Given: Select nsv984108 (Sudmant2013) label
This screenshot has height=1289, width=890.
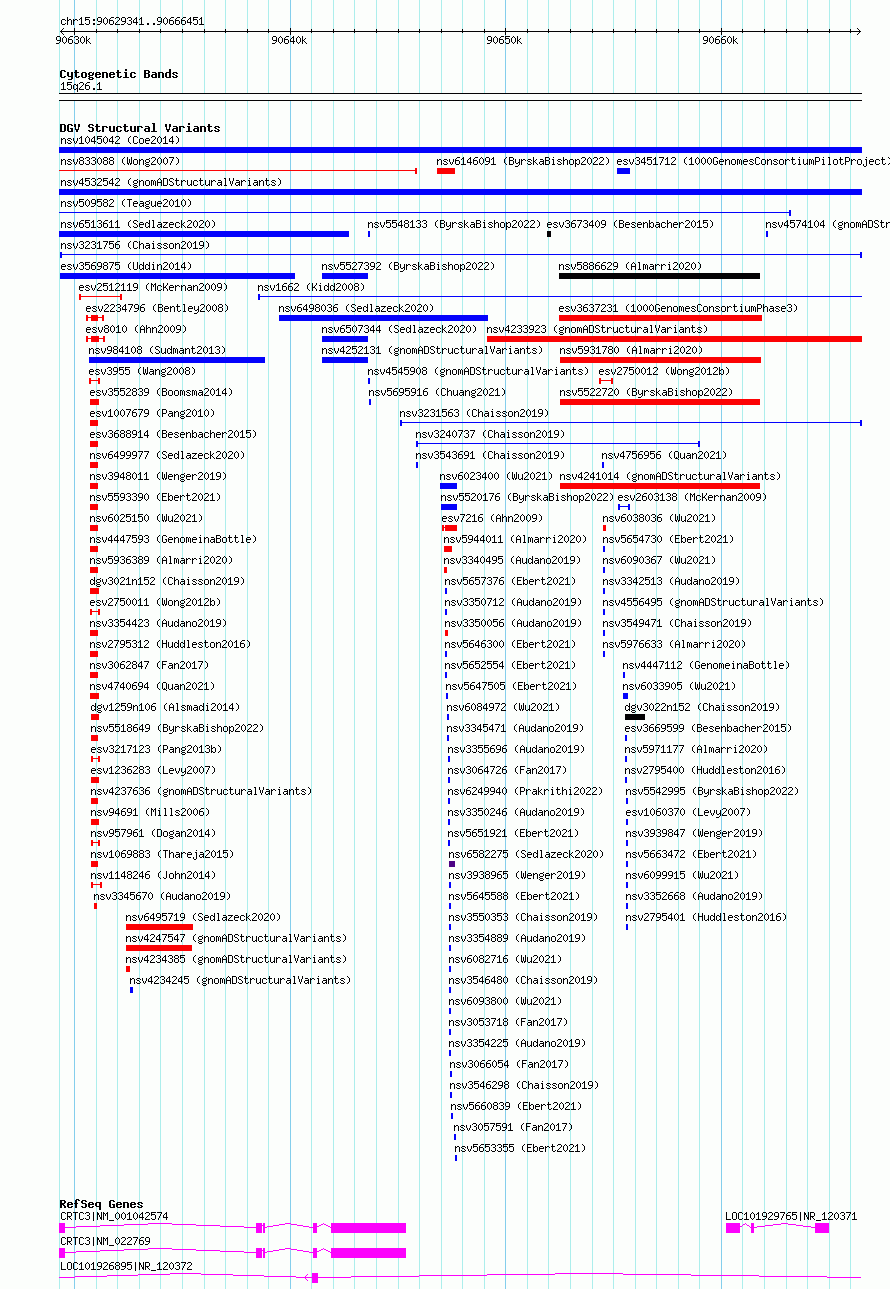Looking at the screenshot, I should pos(158,350).
